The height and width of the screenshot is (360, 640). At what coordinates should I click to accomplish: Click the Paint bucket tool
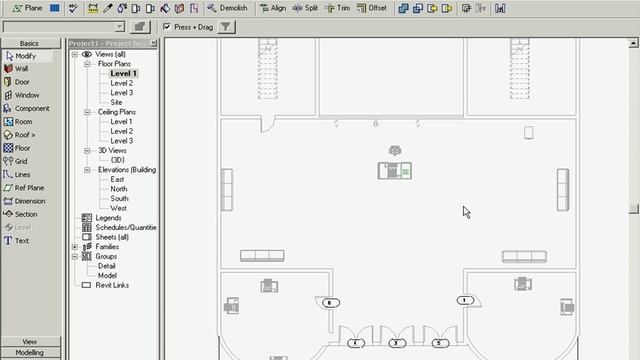165,8
